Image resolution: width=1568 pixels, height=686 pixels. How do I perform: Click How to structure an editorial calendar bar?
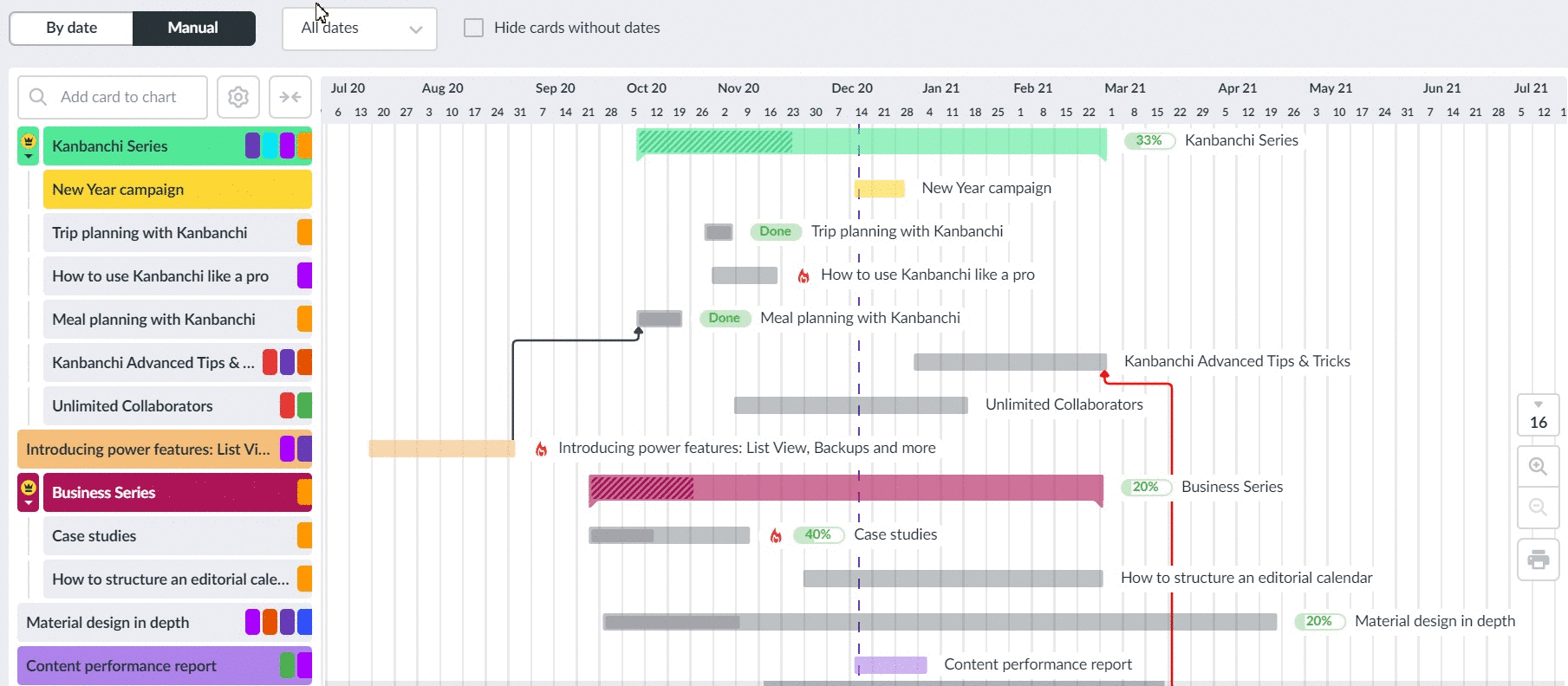click(x=953, y=579)
